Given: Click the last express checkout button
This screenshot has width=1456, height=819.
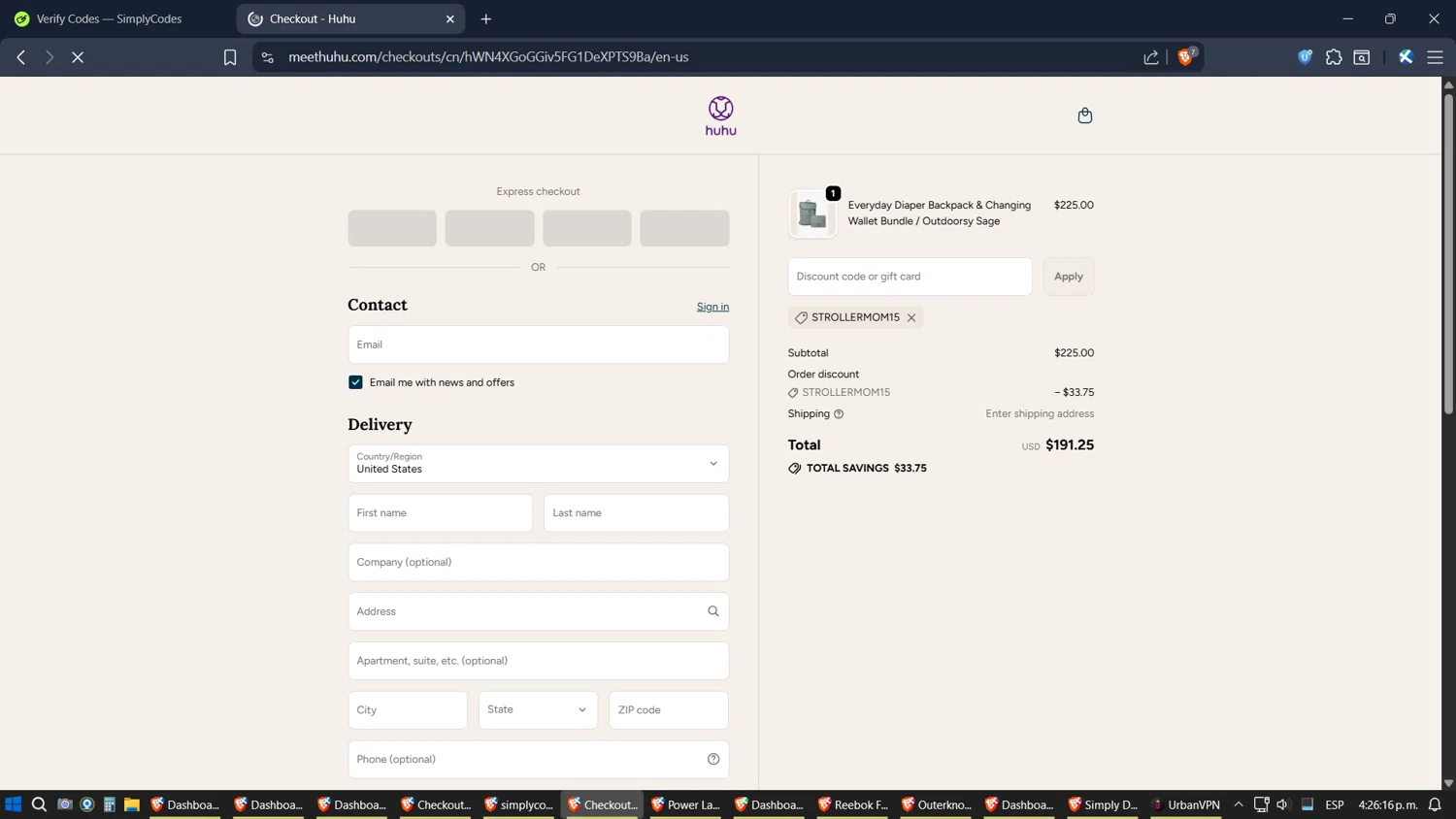Looking at the screenshot, I should 684,228.
